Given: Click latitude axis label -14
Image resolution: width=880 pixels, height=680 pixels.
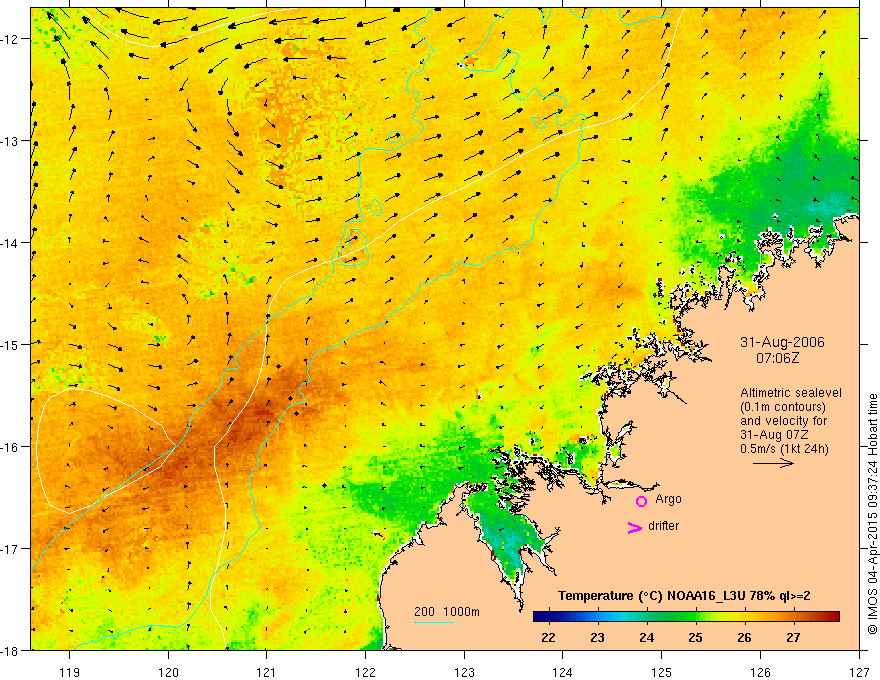Looking at the screenshot, I should pyautogui.click(x=11, y=243).
